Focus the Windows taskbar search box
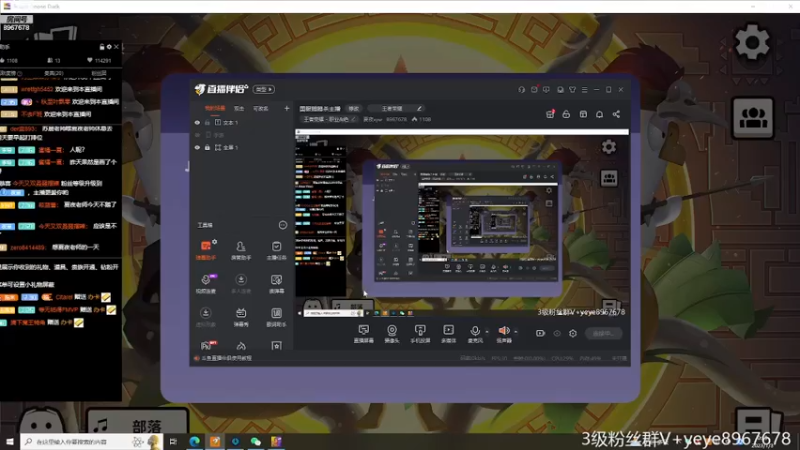Image resolution: width=800 pixels, height=450 pixels. [91, 441]
